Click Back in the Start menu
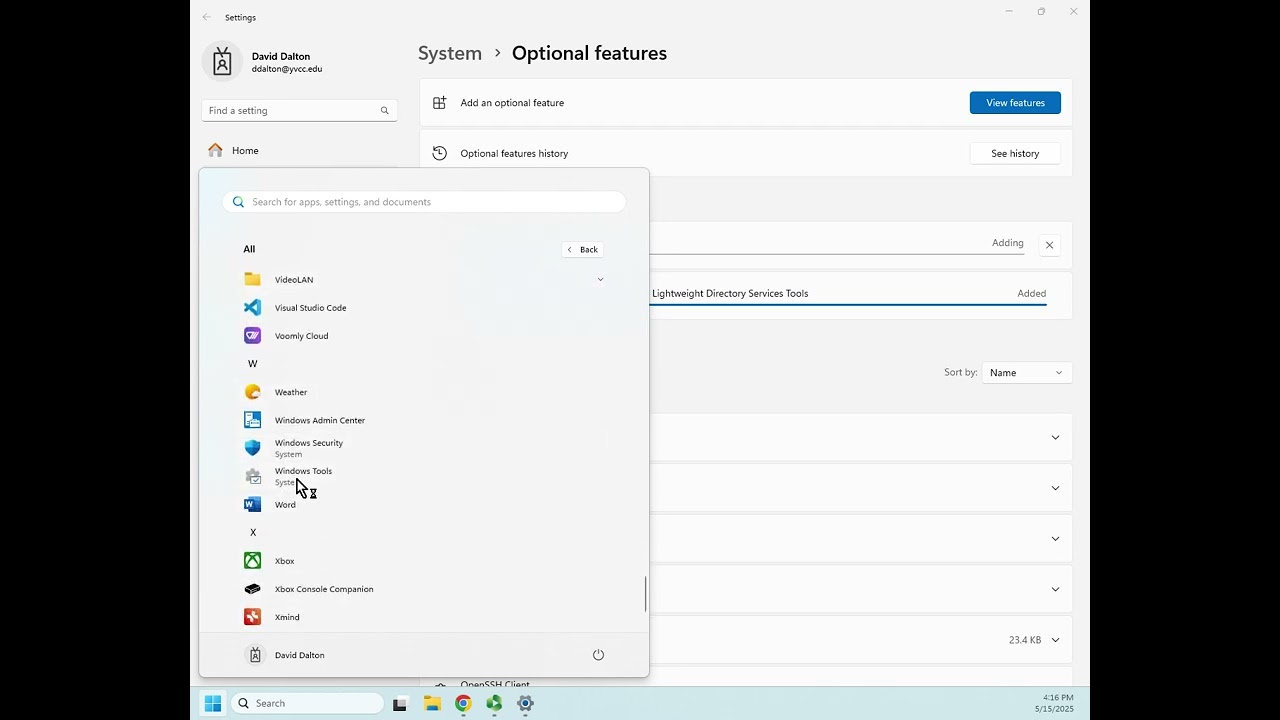 click(582, 250)
